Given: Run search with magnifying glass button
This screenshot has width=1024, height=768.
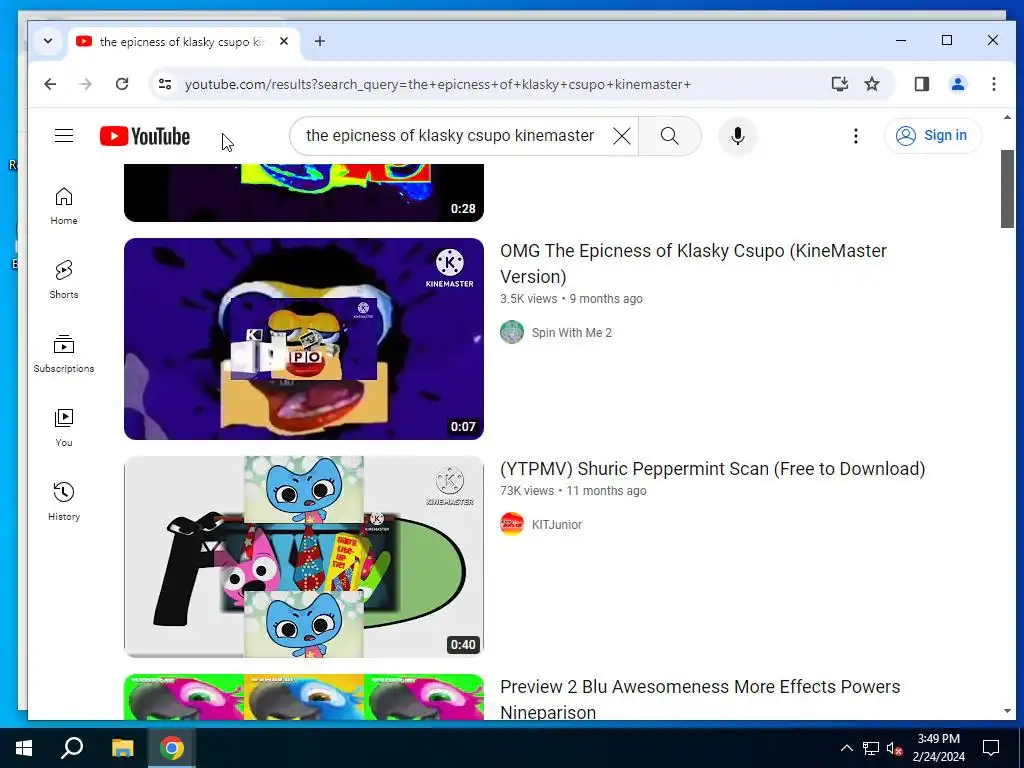Looking at the screenshot, I should 669,136.
